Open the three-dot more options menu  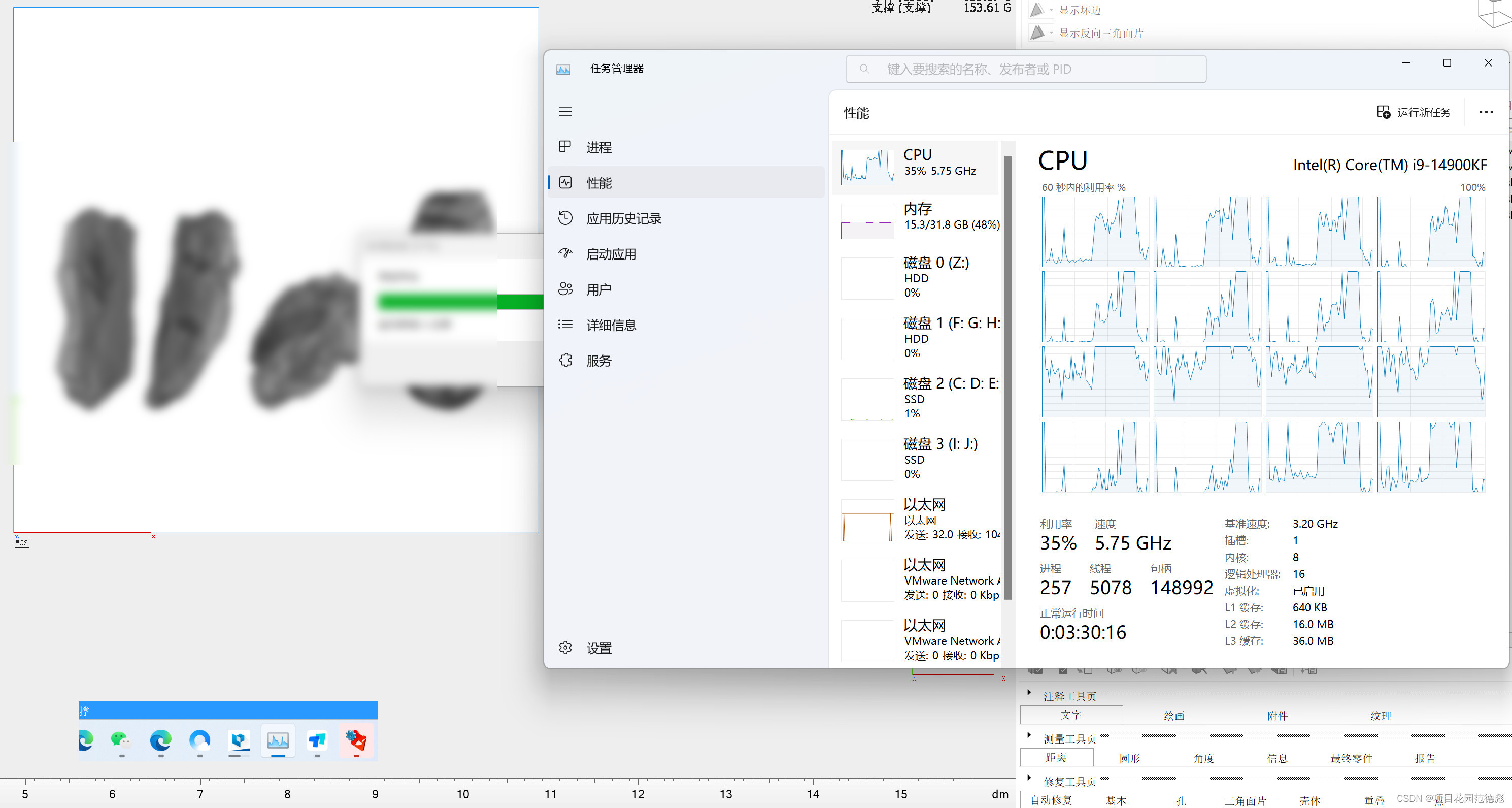click(1486, 112)
